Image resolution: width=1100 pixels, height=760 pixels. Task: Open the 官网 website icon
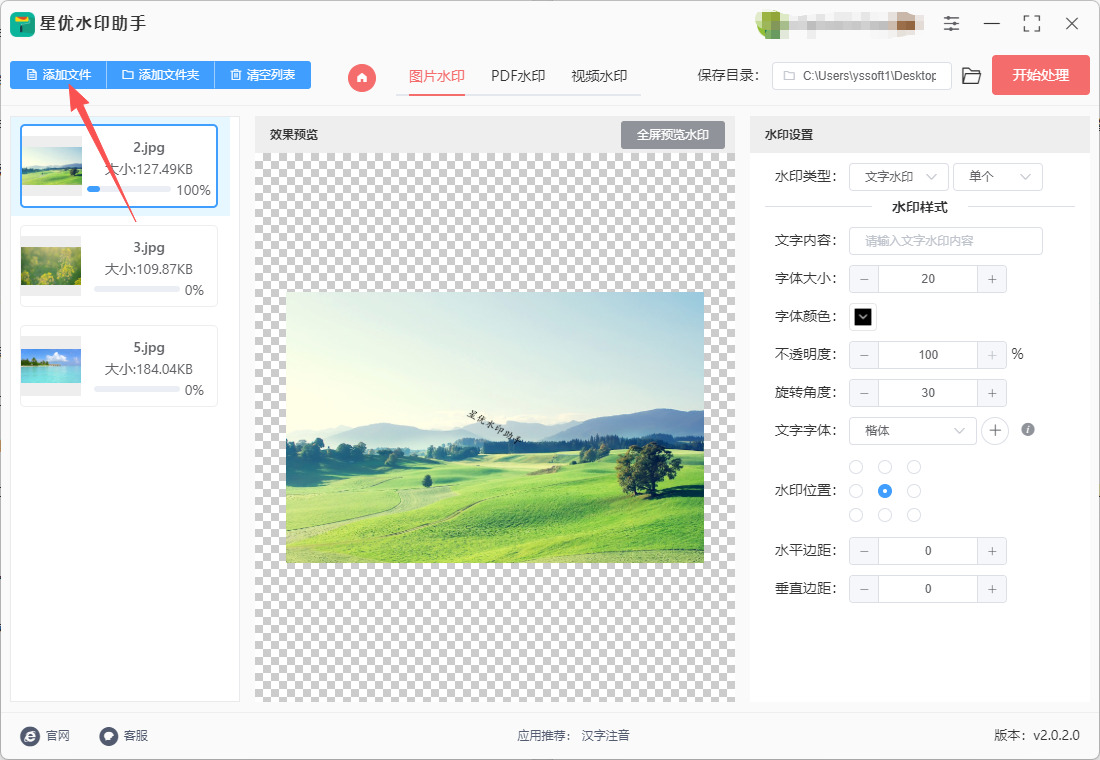pyautogui.click(x=31, y=736)
